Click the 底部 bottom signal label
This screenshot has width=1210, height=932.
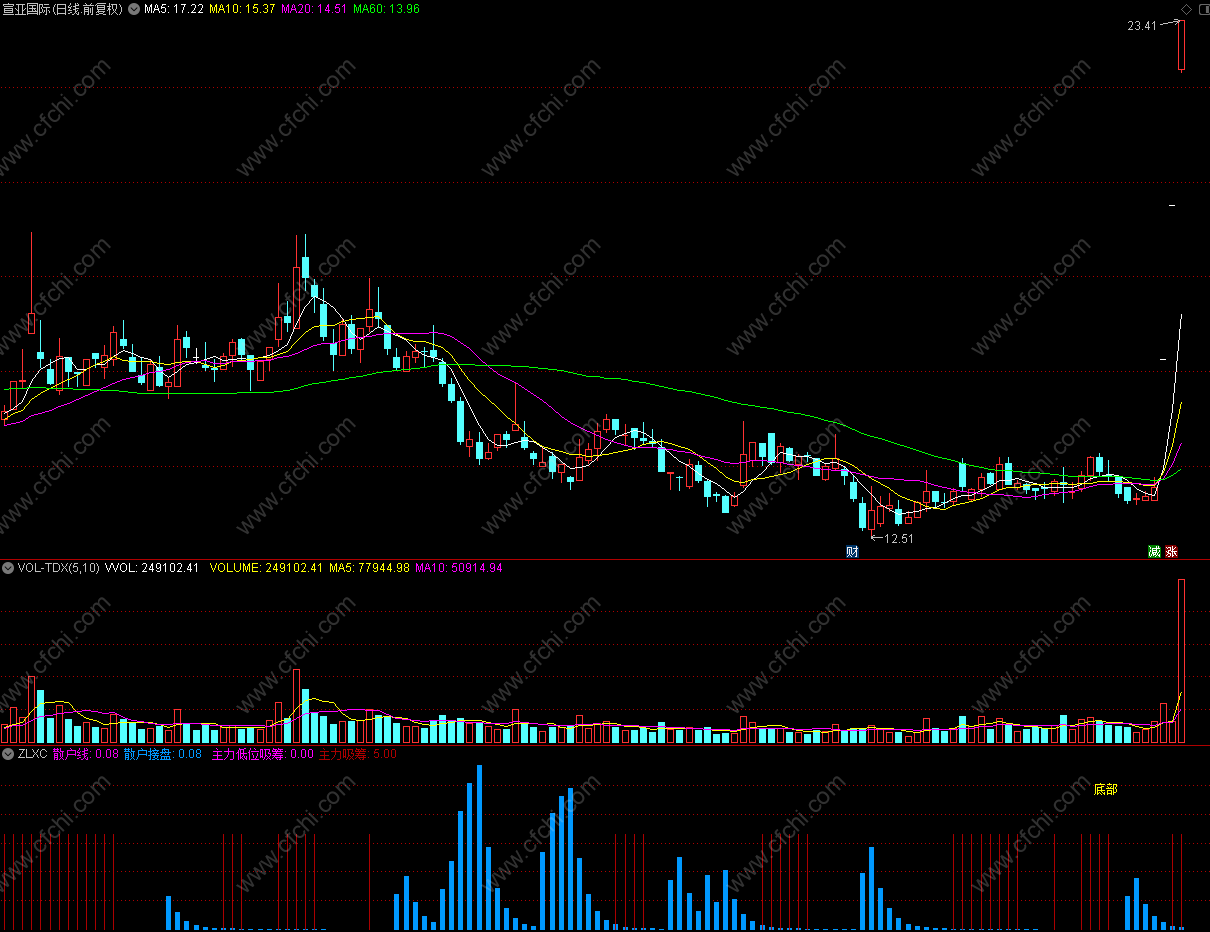(x=1105, y=790)
